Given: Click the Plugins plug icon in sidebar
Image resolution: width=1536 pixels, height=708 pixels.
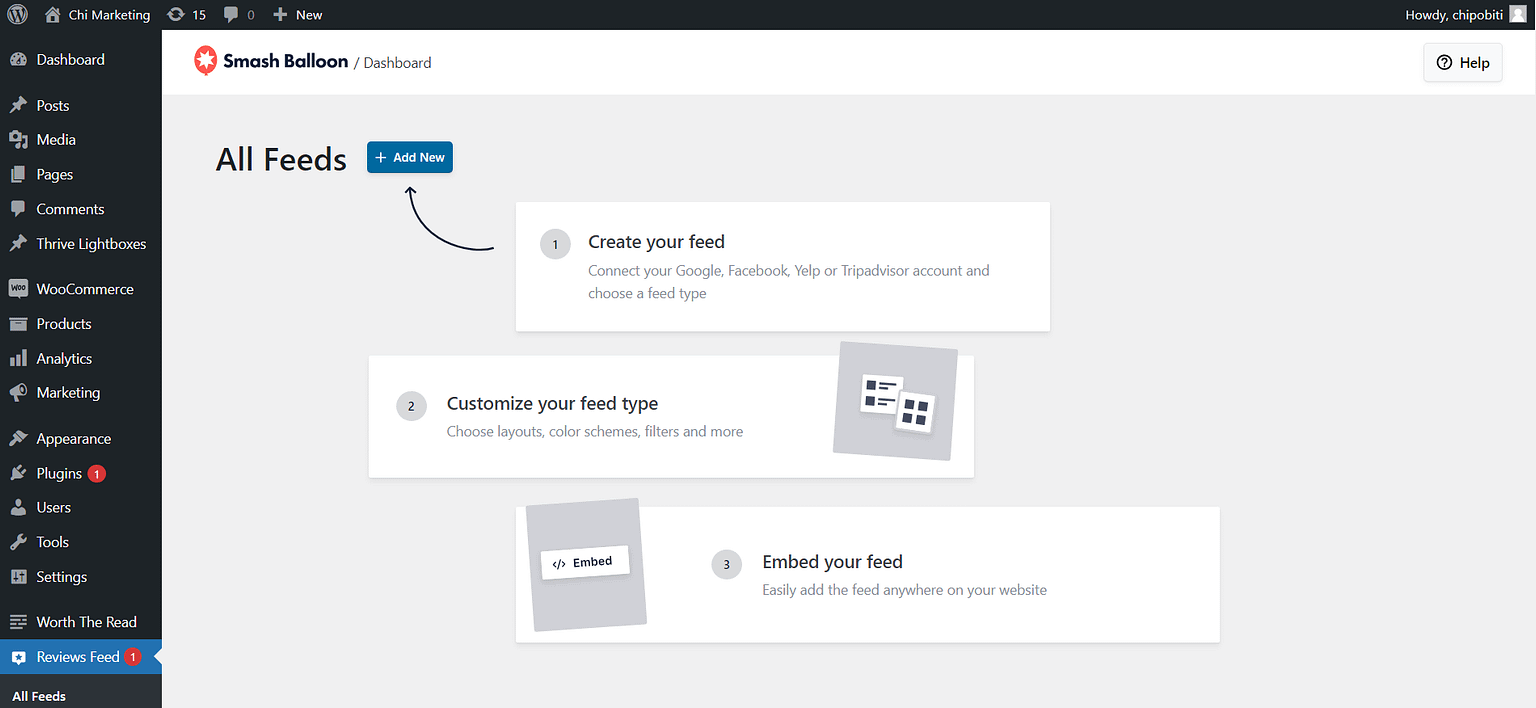Looking at the screenshot, I should coord(18,473).
